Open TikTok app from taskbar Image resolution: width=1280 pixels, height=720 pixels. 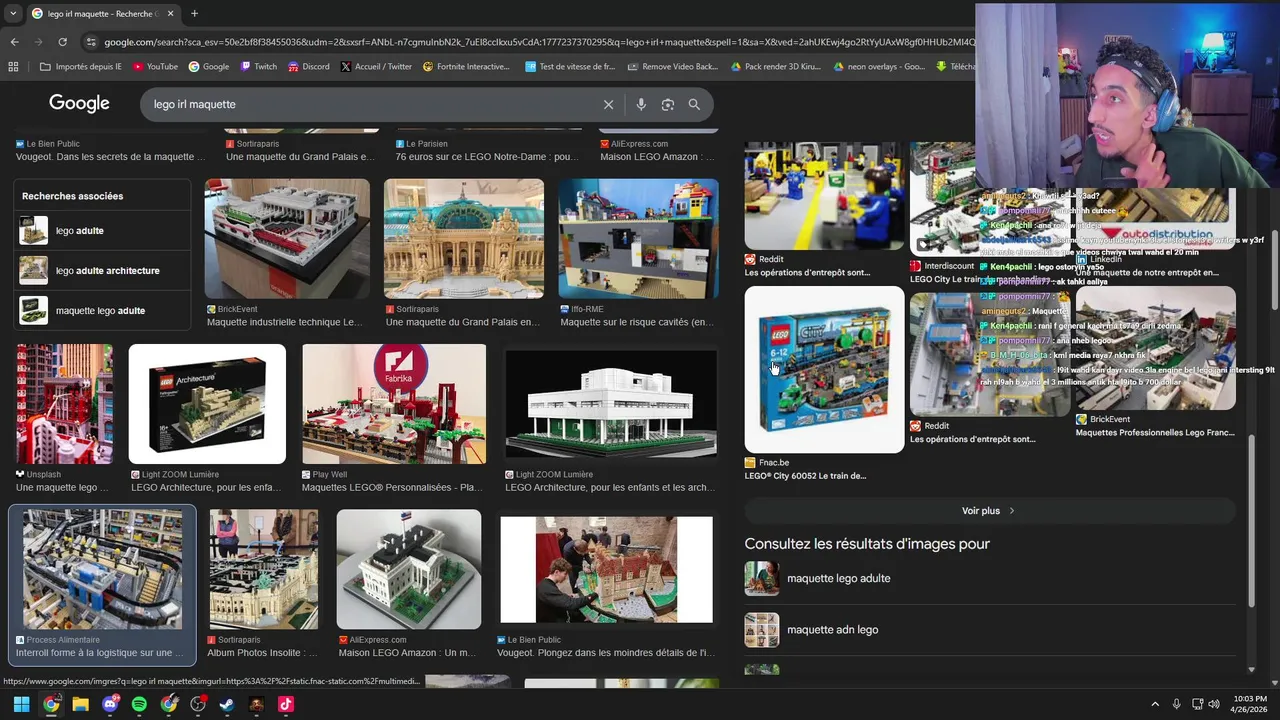point(286,704)
